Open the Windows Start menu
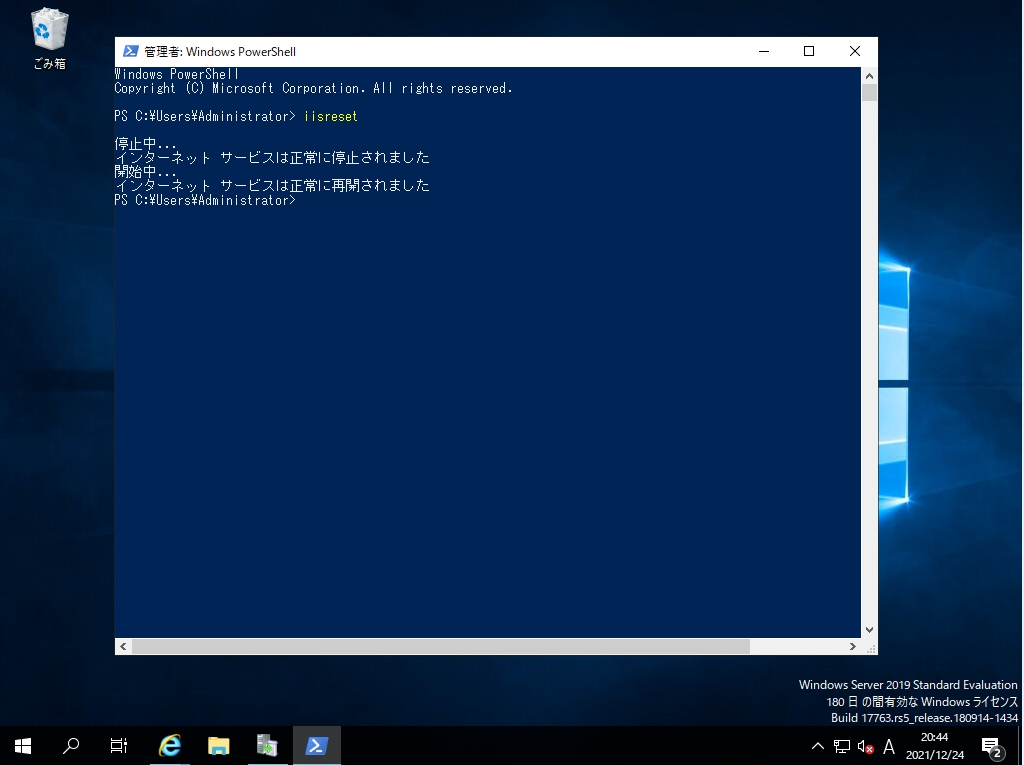 pyautogui.click(x=23, y=745)
